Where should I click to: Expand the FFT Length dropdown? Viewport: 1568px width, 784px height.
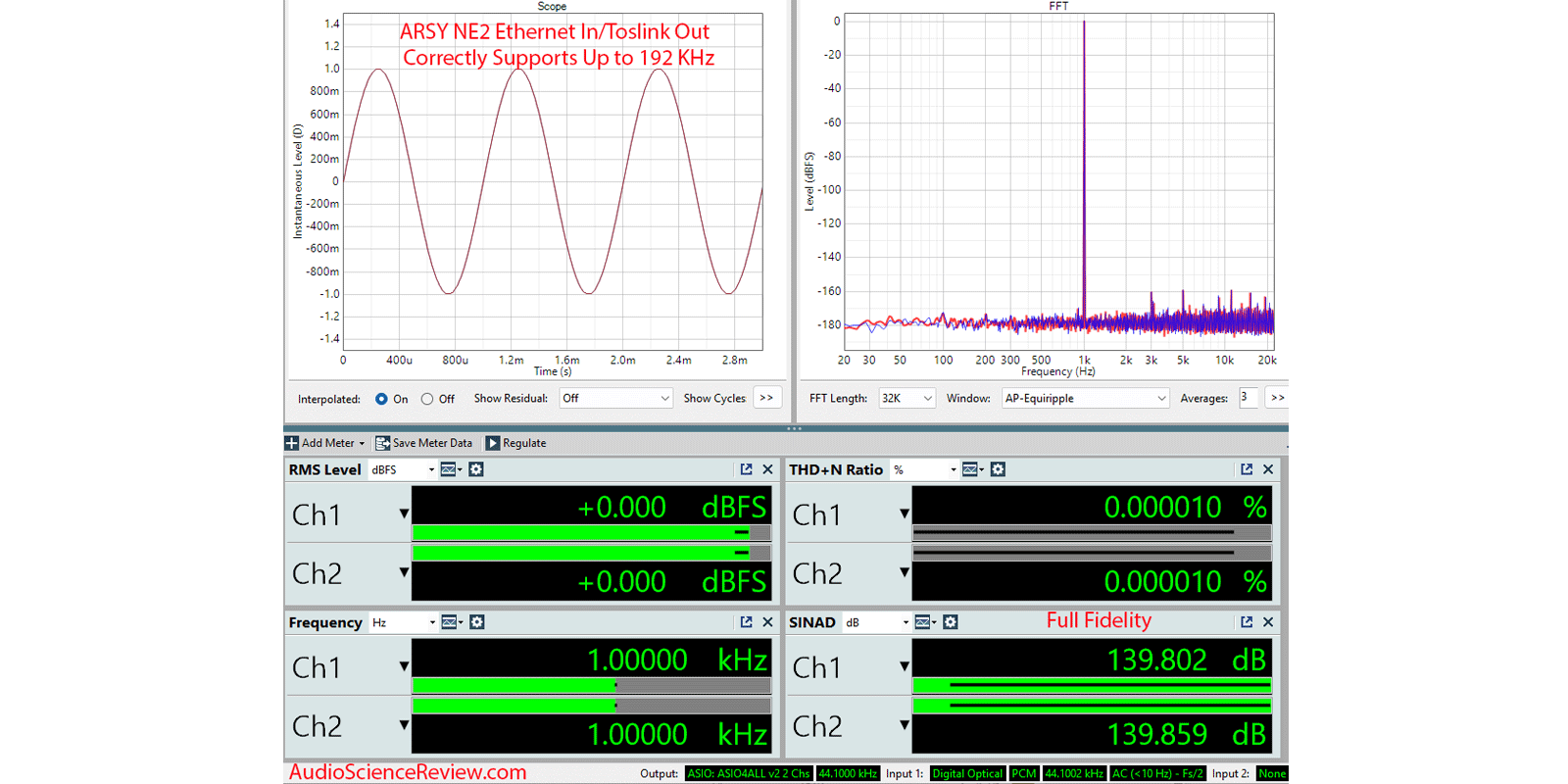tap(906, 398)
